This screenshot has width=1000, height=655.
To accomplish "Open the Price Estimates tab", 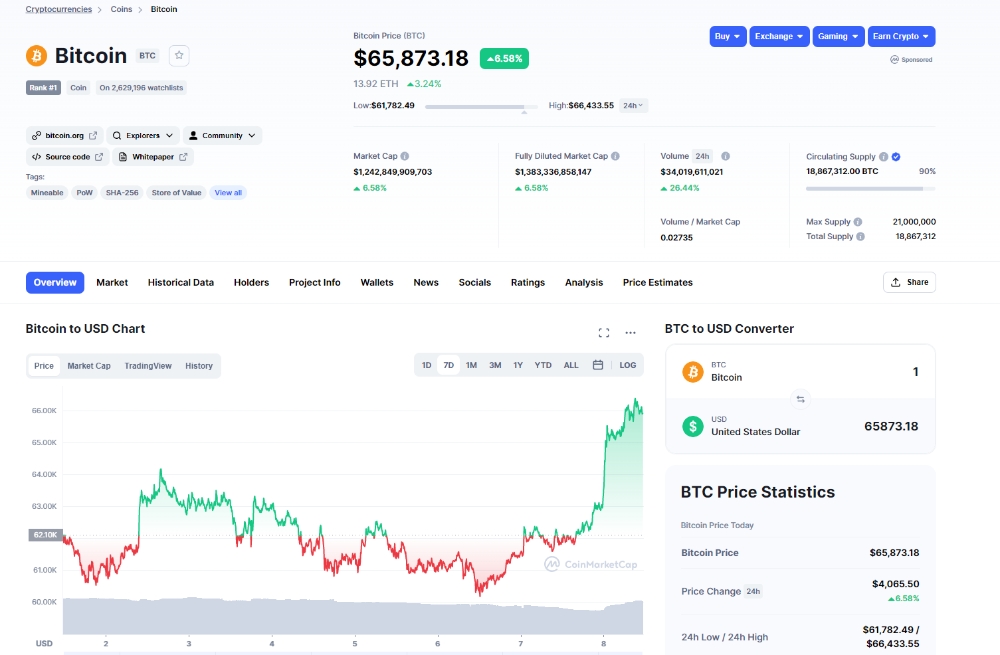I will coord(658,283).
